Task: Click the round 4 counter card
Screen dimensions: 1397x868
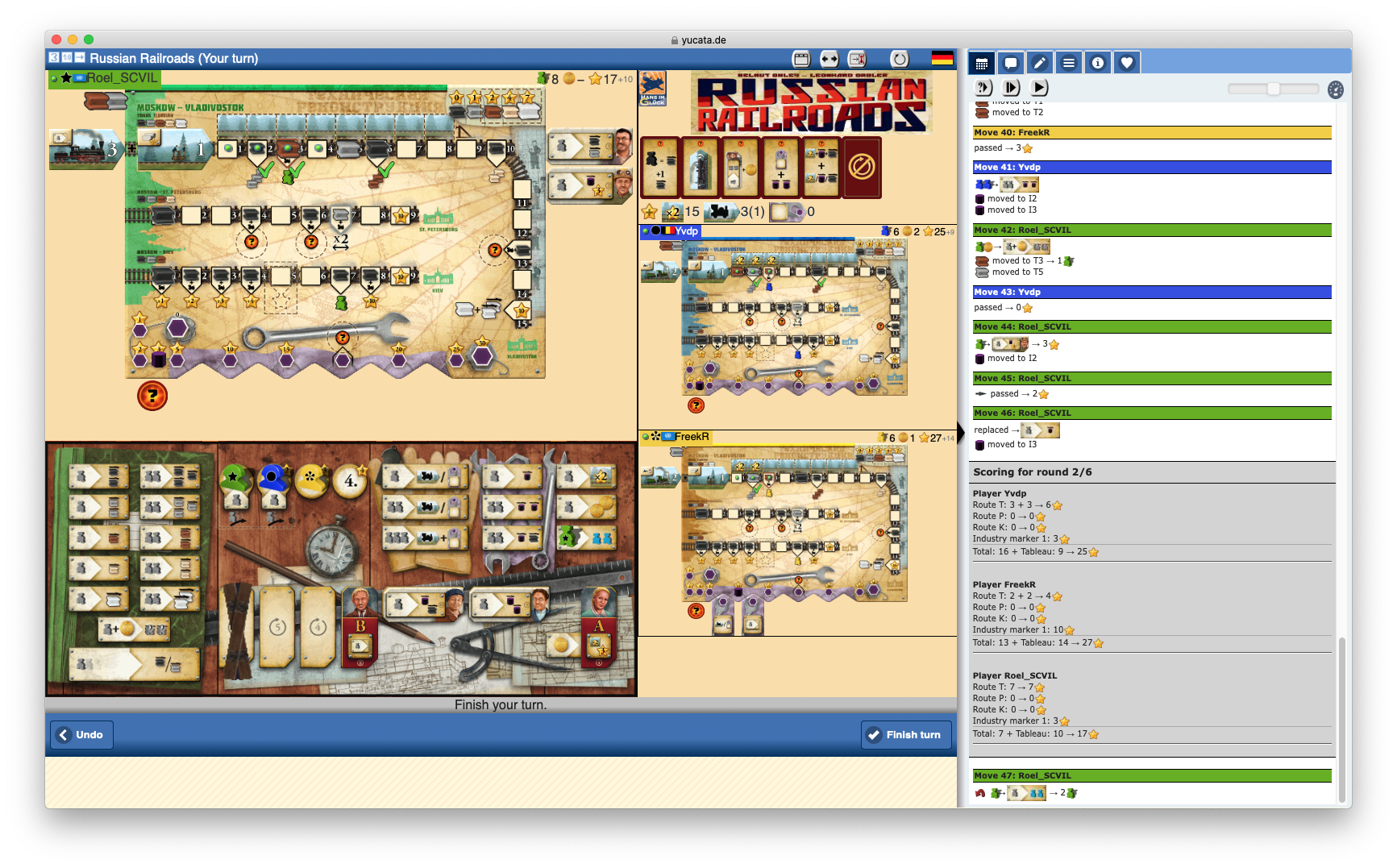Action: (x=318, y=626)
